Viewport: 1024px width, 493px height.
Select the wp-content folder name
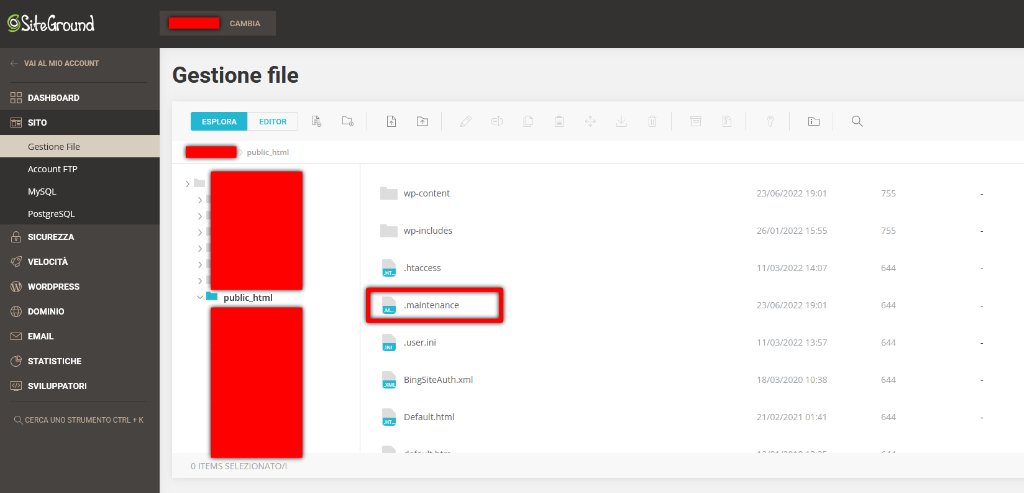426,193
